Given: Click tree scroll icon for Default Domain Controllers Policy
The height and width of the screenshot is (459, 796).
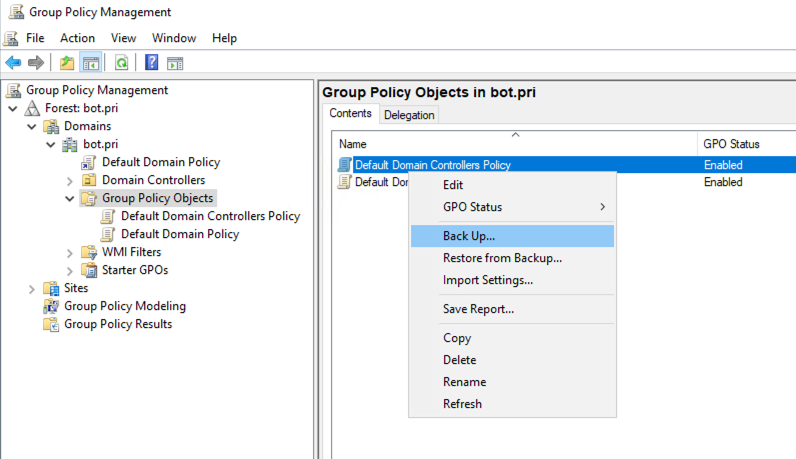Looking at the screenshot, I should 108,216.
